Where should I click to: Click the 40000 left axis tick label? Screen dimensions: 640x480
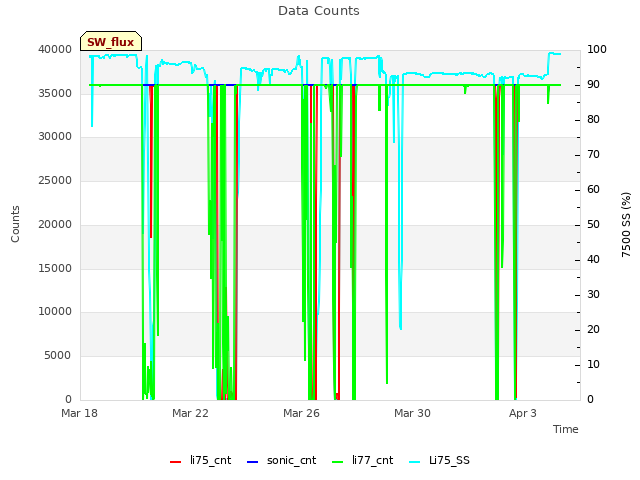[55, 49]
